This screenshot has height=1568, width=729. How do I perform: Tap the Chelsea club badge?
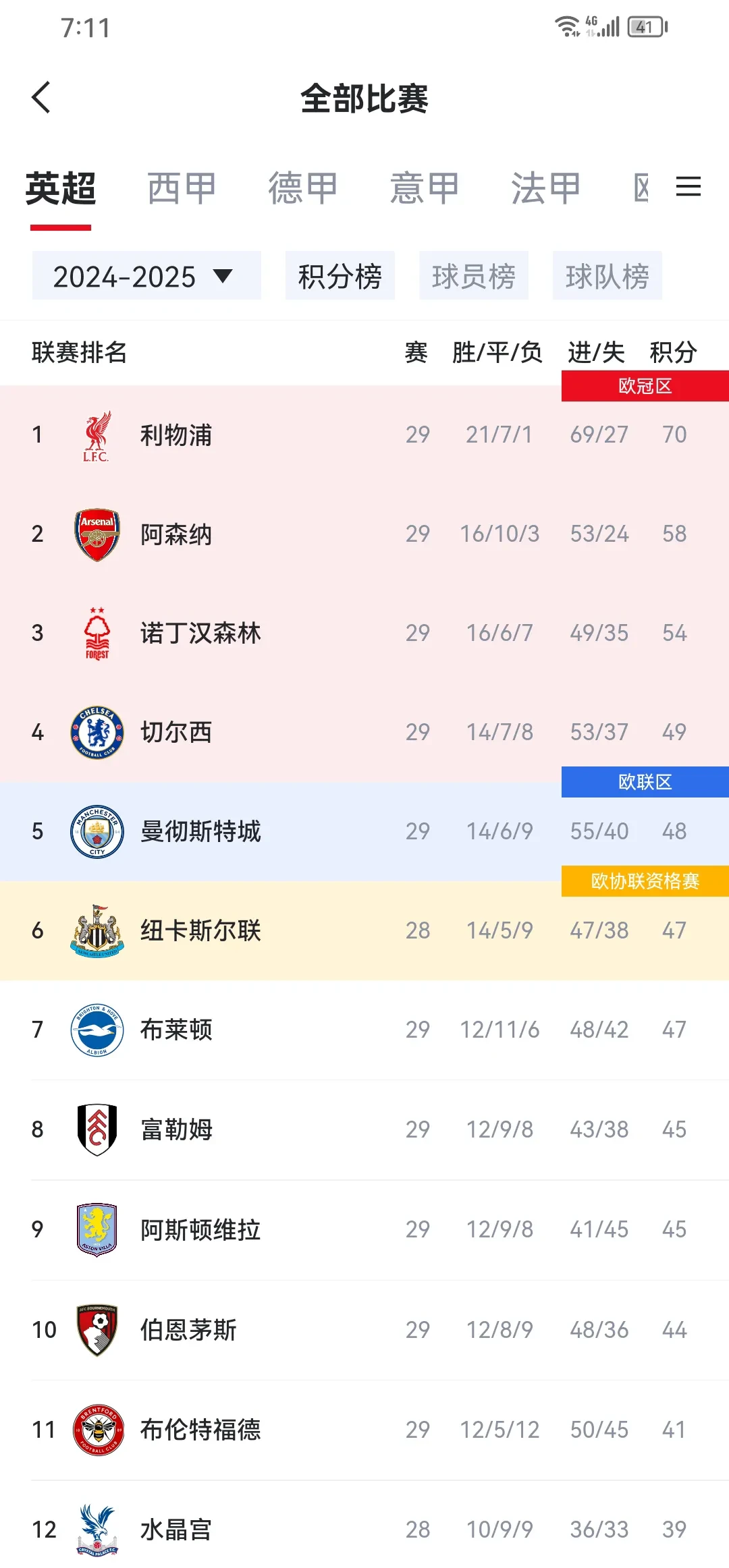click(x=97, y=732)
